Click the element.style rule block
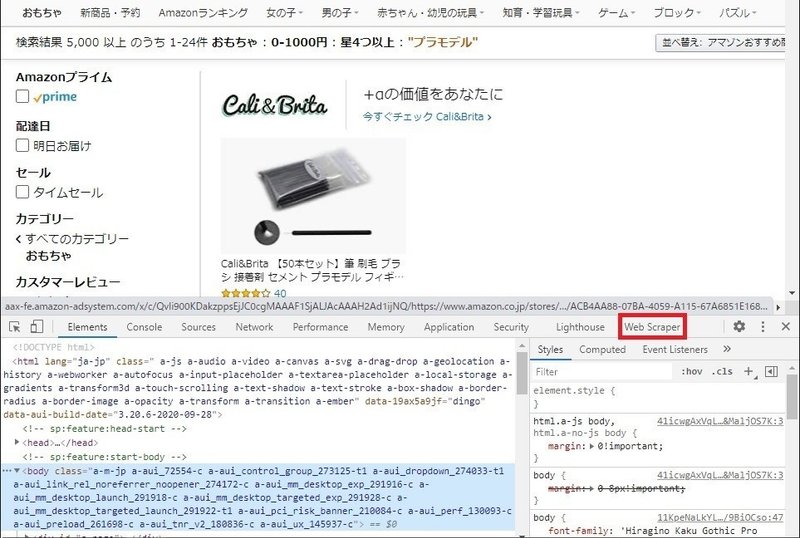Screen dimensions: 800x538 (658, 397)
